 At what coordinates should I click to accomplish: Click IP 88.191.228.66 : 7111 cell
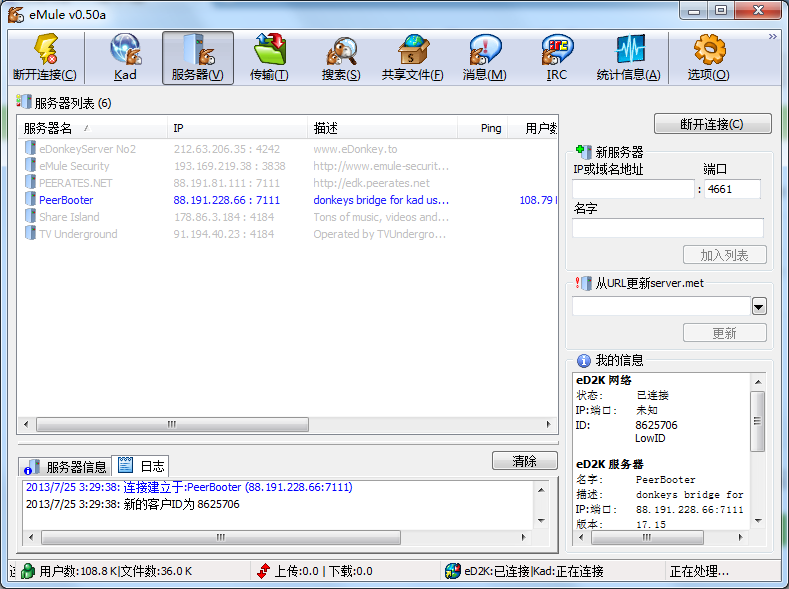(226, 200)
